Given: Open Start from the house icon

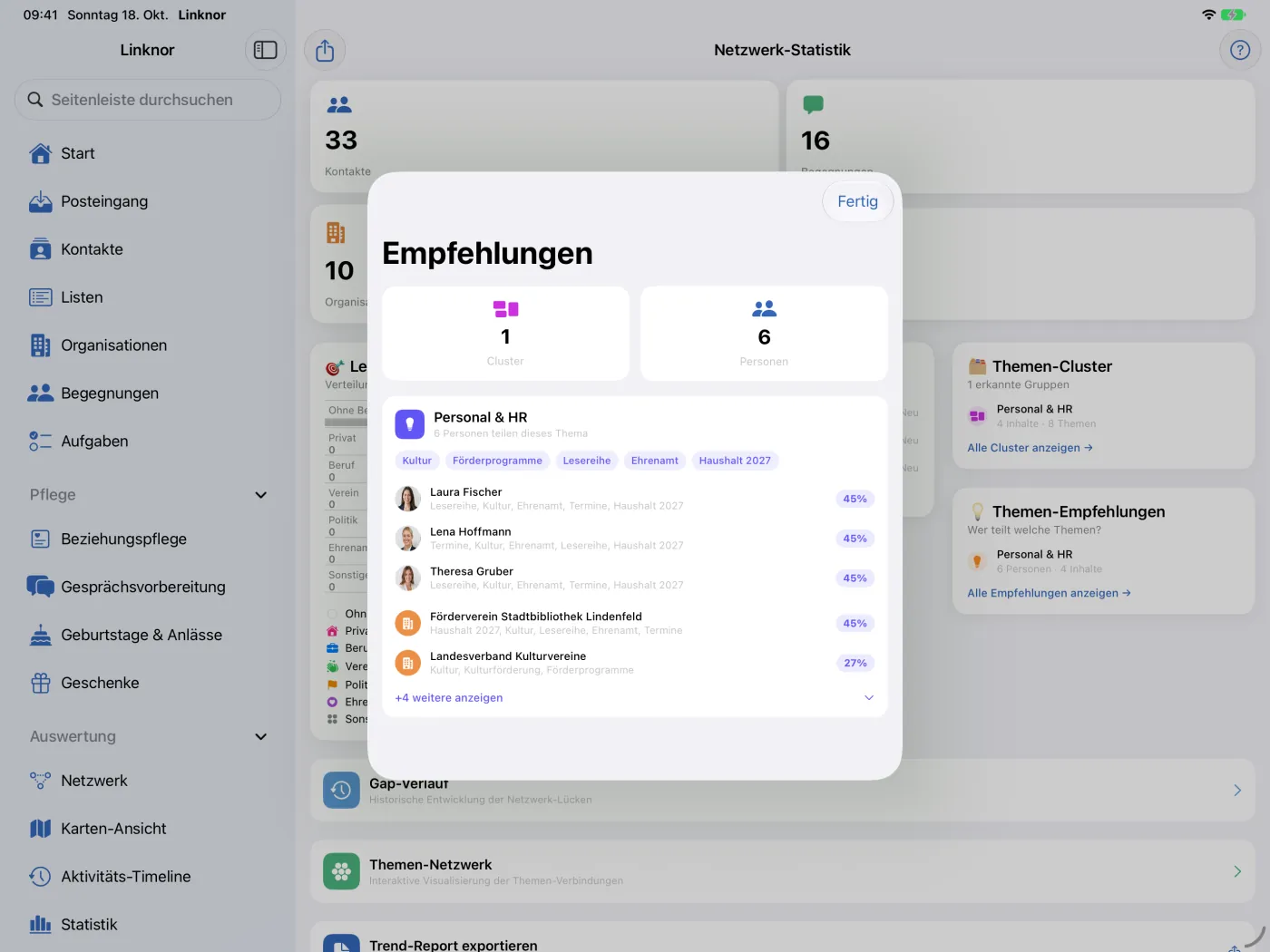Looking at the screenshot, I should [x=41, y=153].
